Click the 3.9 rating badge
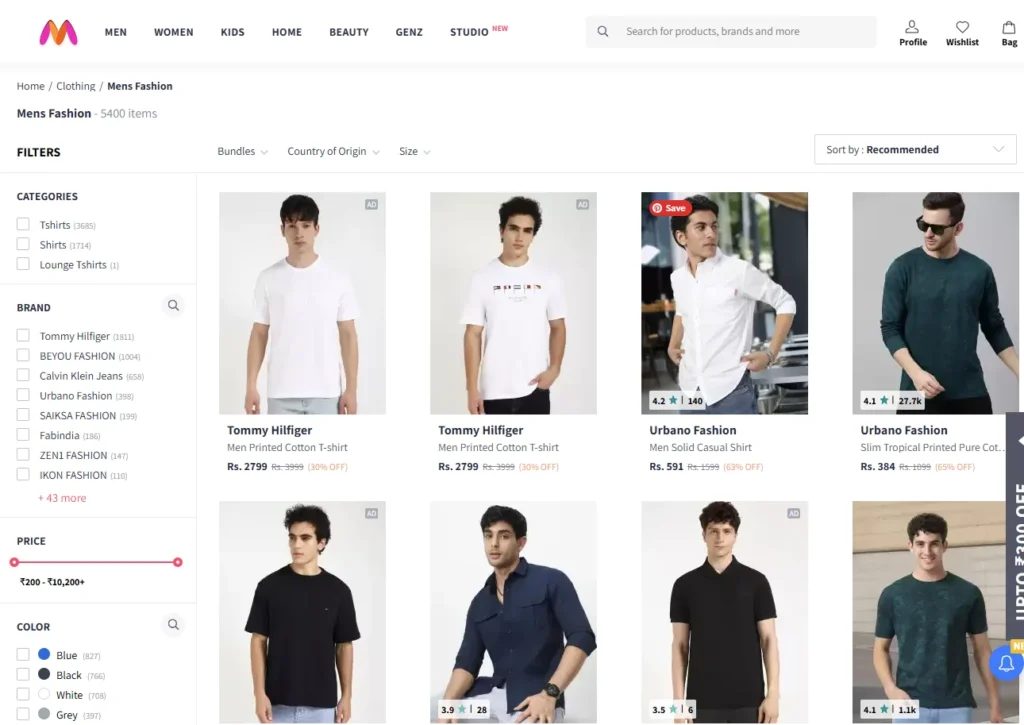The width and height of the screenshot is (1024, 725). click(x=464, y=709)
